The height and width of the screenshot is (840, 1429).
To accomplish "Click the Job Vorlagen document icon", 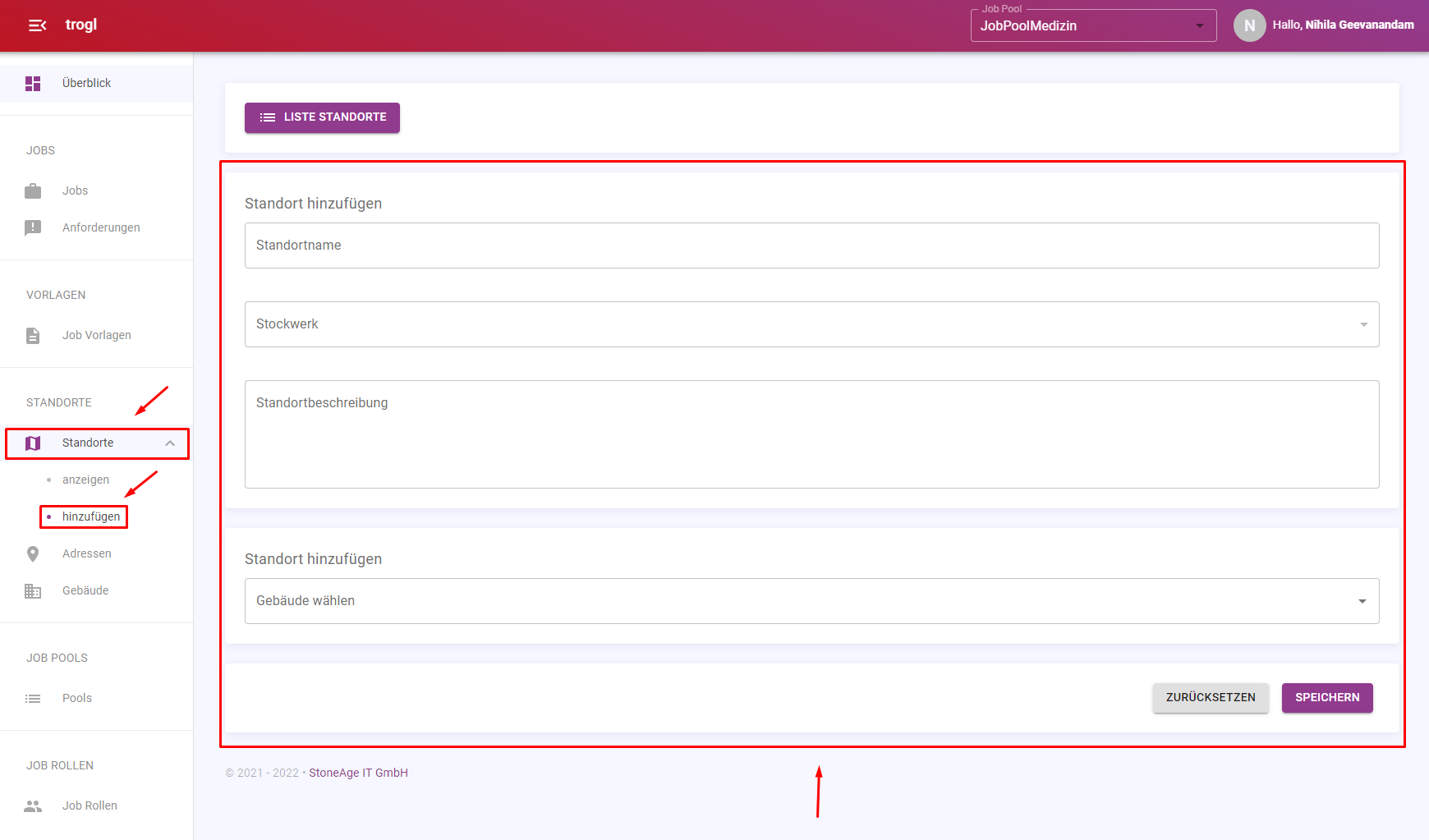I will (33, 335).
